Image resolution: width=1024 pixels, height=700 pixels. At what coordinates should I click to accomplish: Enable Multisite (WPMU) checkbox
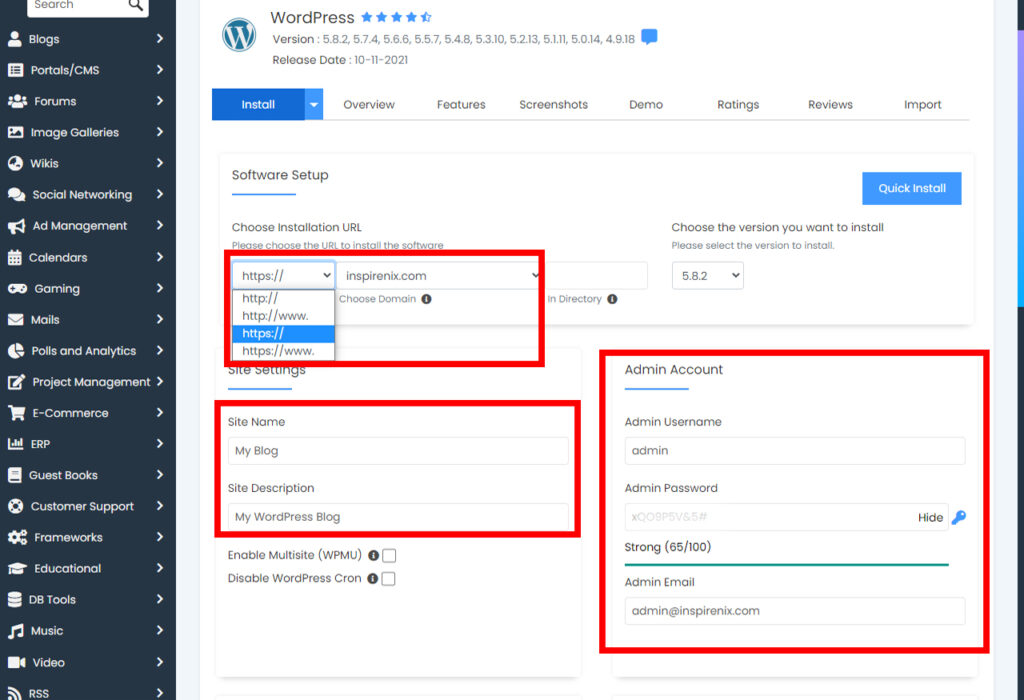(389, 556)
